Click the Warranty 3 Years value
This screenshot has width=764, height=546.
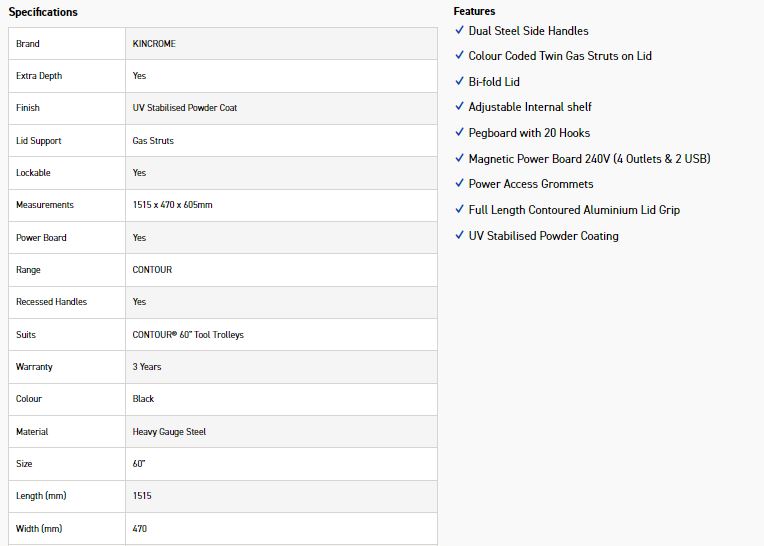(x=147, y=367)
